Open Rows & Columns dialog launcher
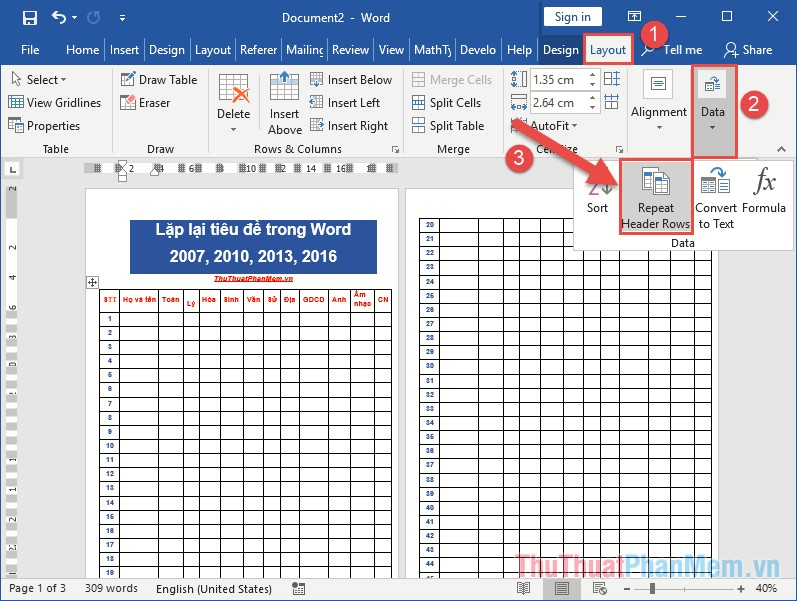Image resolution: width=797 pixels, height=601 pixels. (x=395, y=149)
